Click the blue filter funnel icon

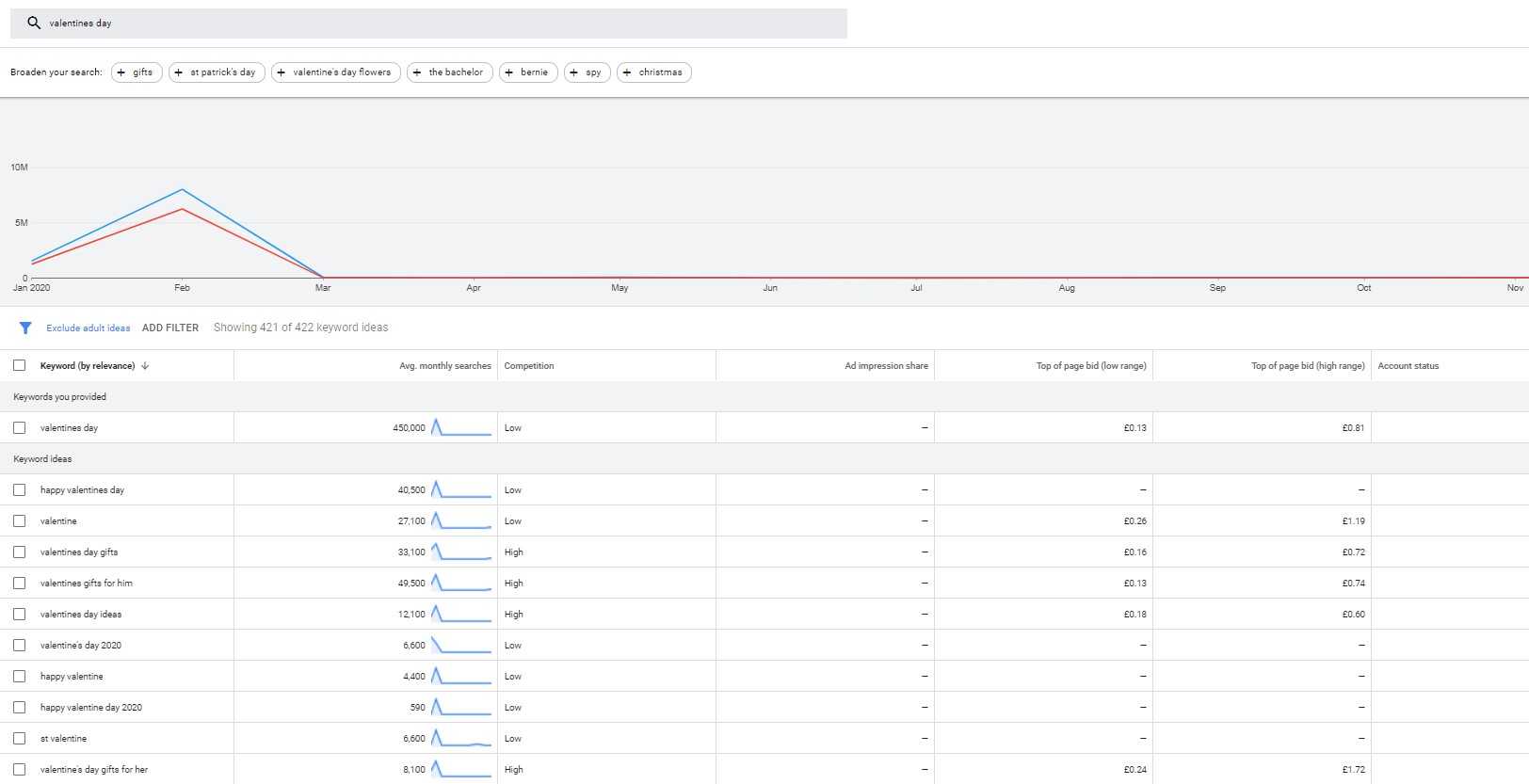[25, 328]
